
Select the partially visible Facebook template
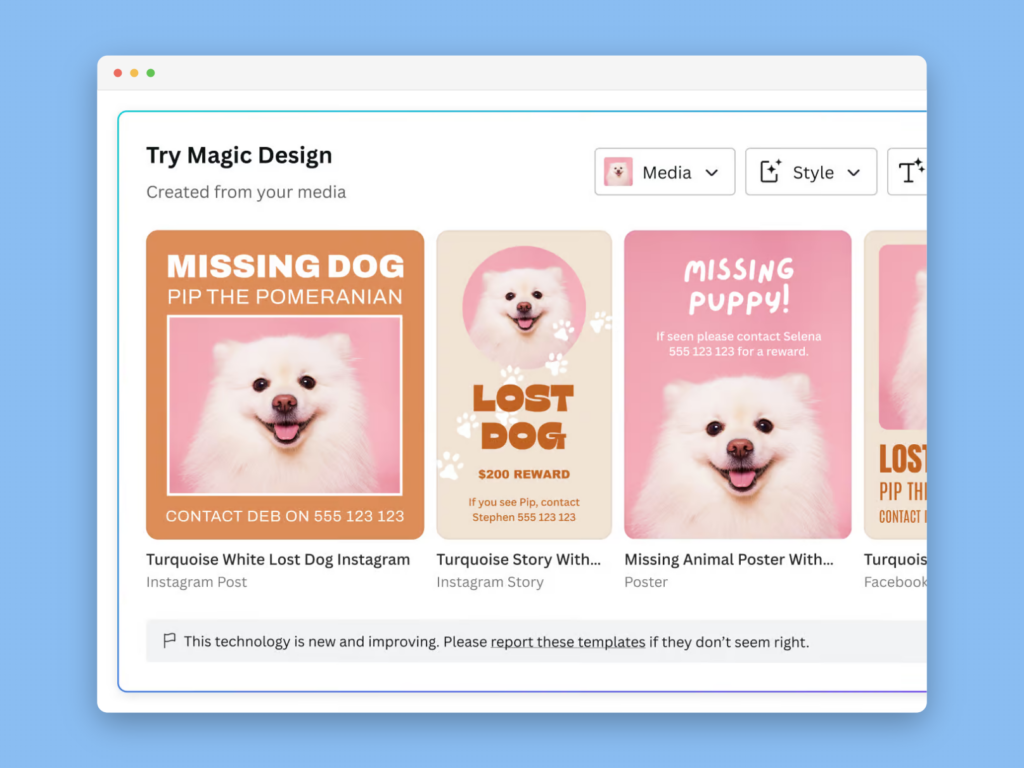click(x=895, y=385)
